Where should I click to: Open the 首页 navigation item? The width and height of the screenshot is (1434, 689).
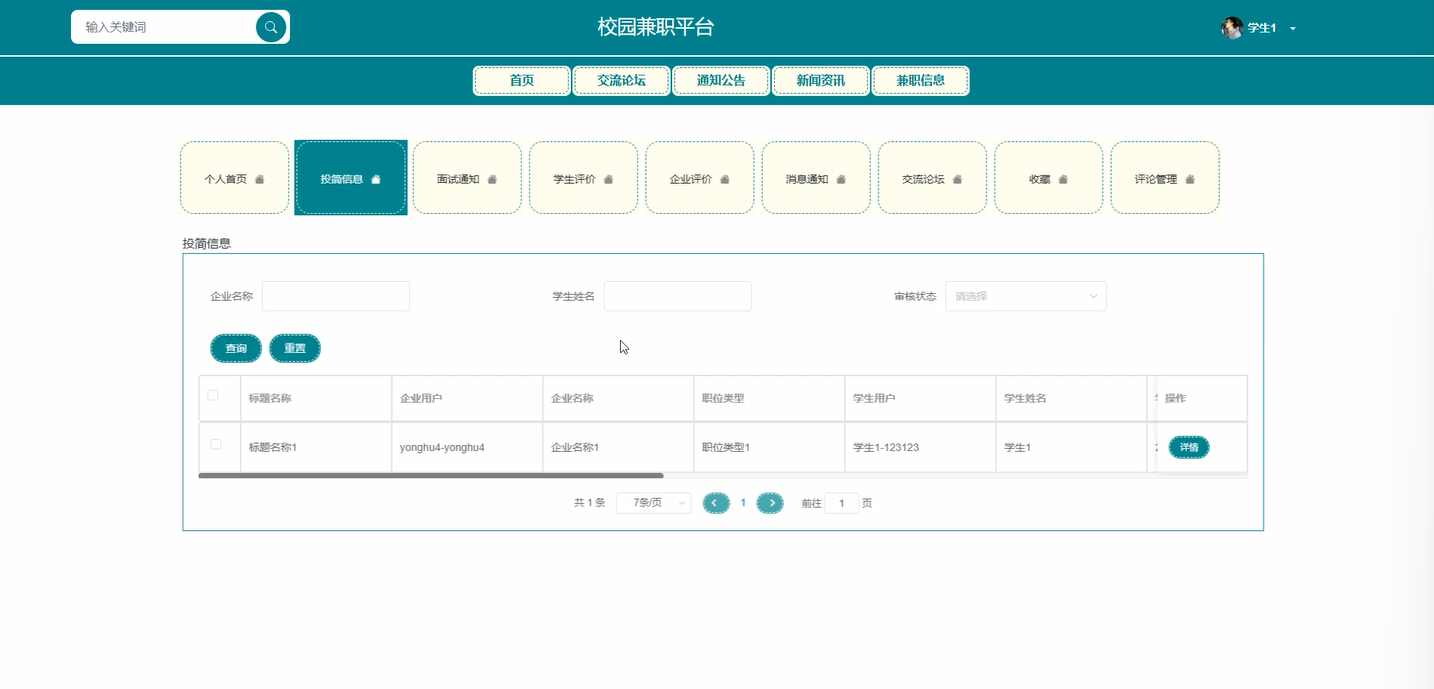(x=522, y=81)
